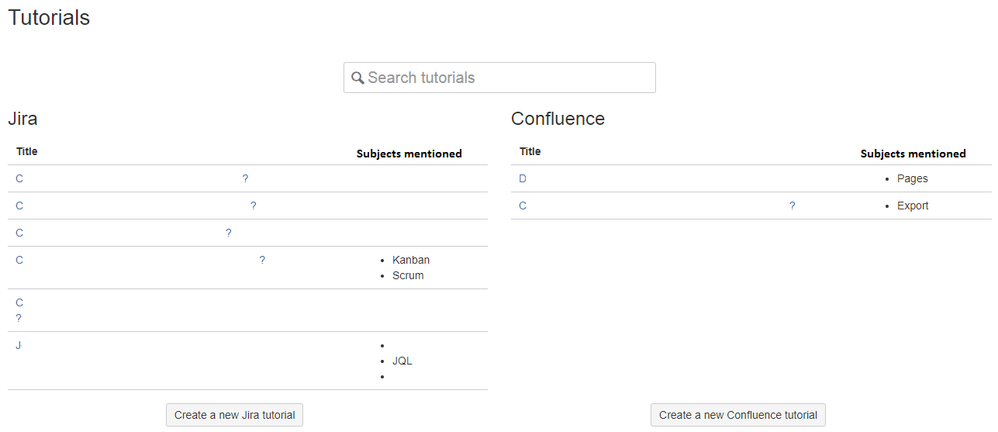
Task: Open Jira tutorial link mentioning Kanban and Scrum
Action: 19,261
